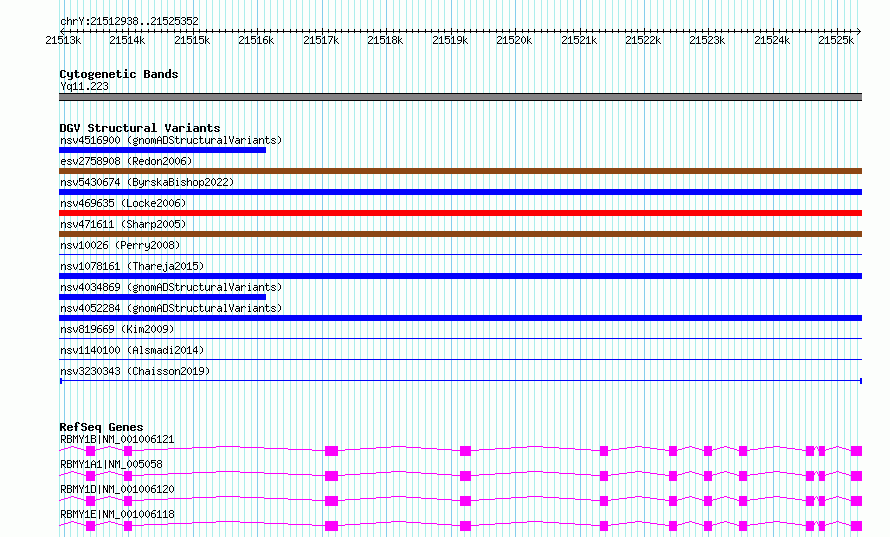Select the blue bar under nsv4052284
Screen dimensions: 890x537
[460, 318]
